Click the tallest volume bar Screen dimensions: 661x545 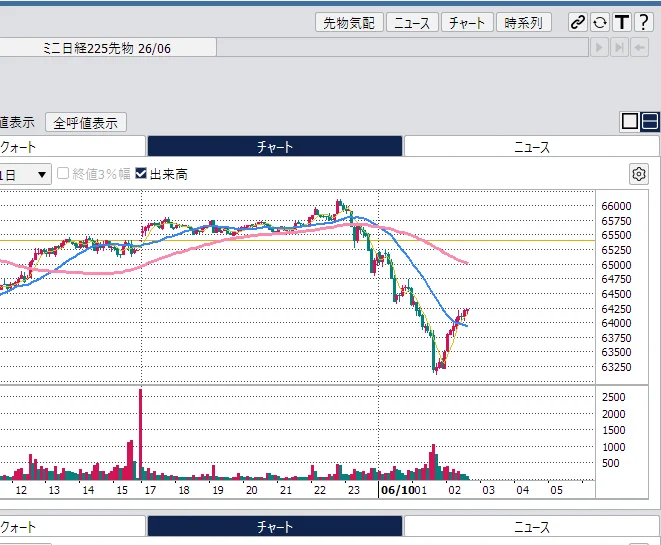coord(140,434)
